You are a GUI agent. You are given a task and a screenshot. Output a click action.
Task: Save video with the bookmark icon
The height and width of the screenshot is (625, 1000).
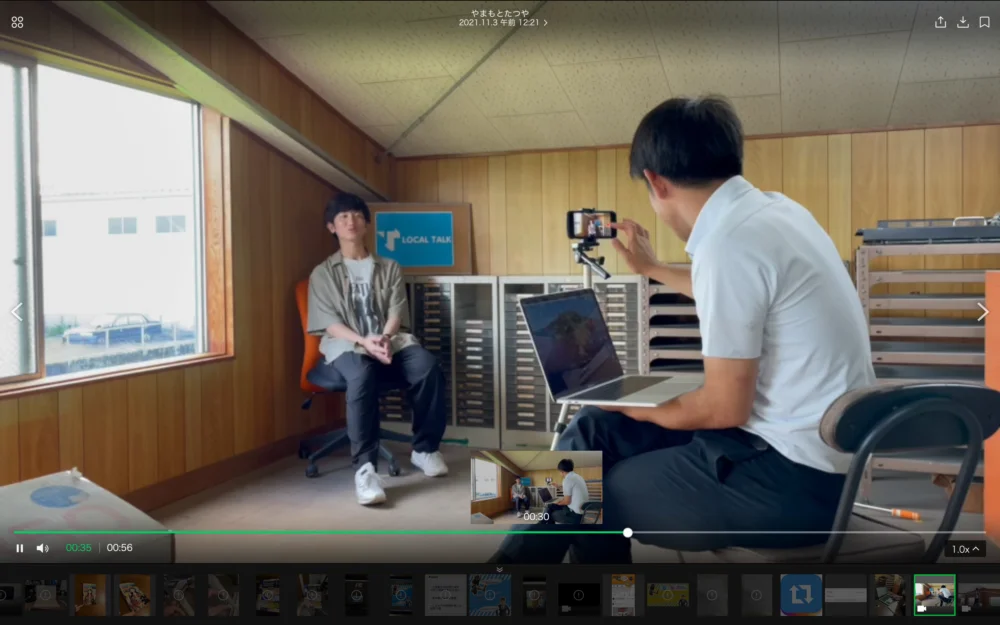point(984,22)
